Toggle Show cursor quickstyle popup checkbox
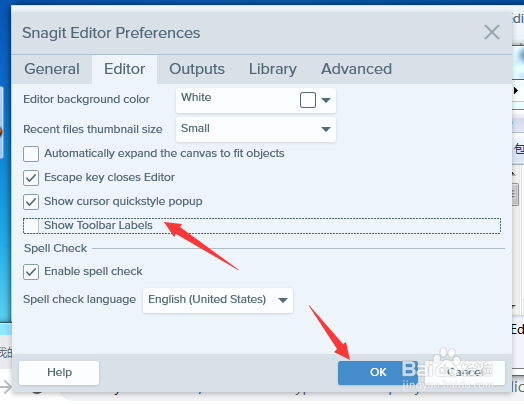Screen dimensions: 524x404 pos(31,202)
